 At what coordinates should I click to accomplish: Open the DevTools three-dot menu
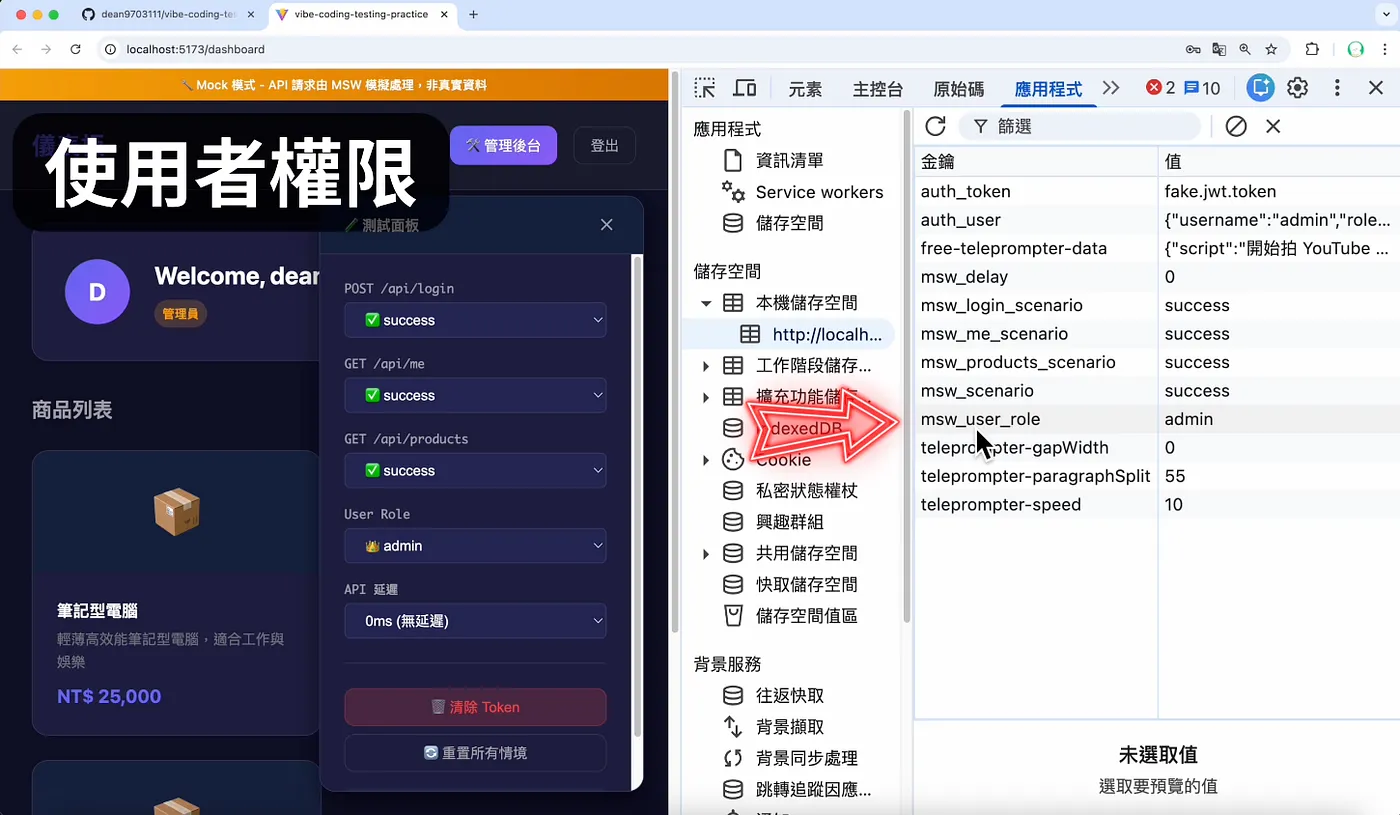pyautogui.click(x=1337, y=88)
